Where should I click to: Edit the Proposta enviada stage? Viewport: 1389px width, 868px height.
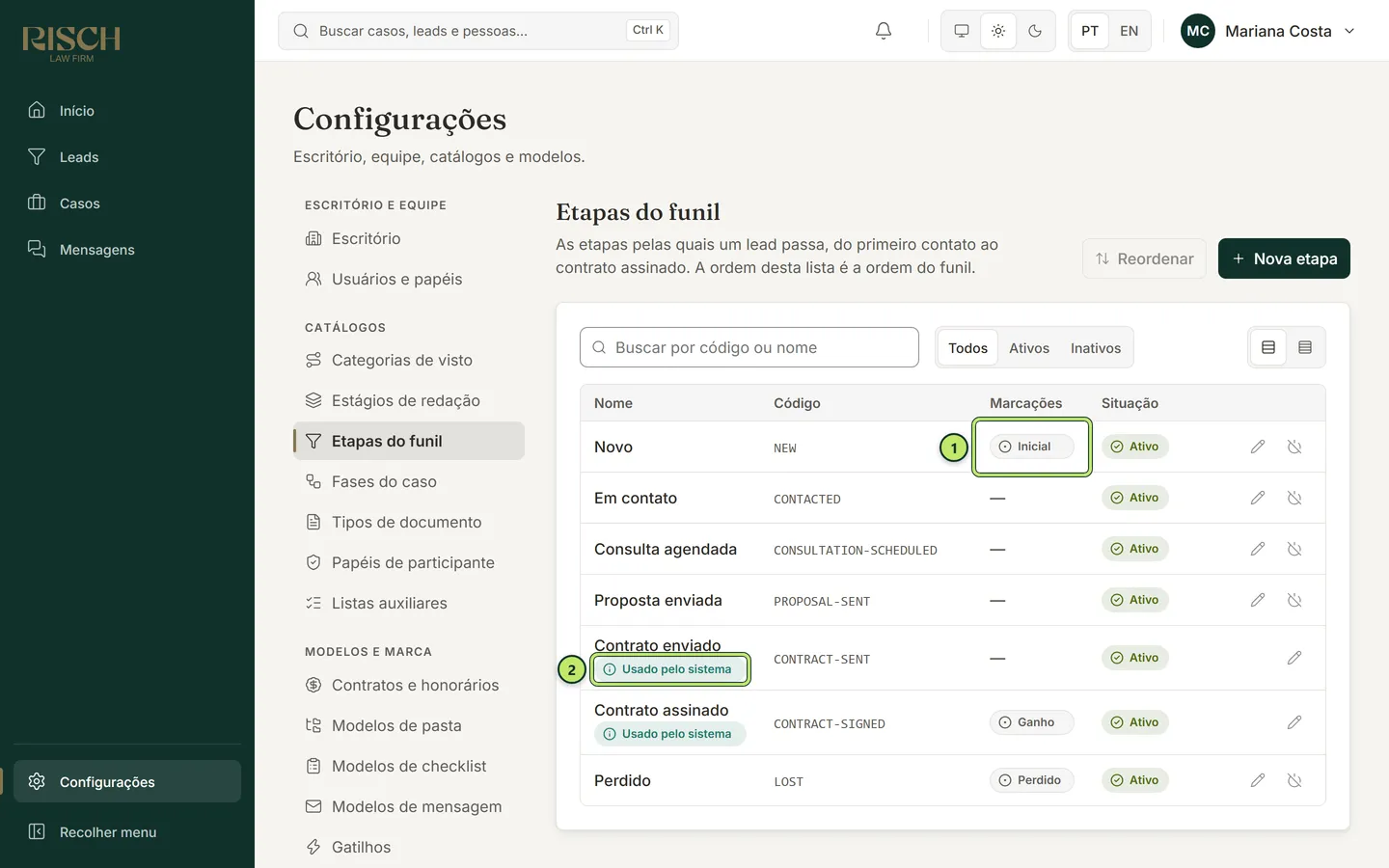(x=1258, y=600)
